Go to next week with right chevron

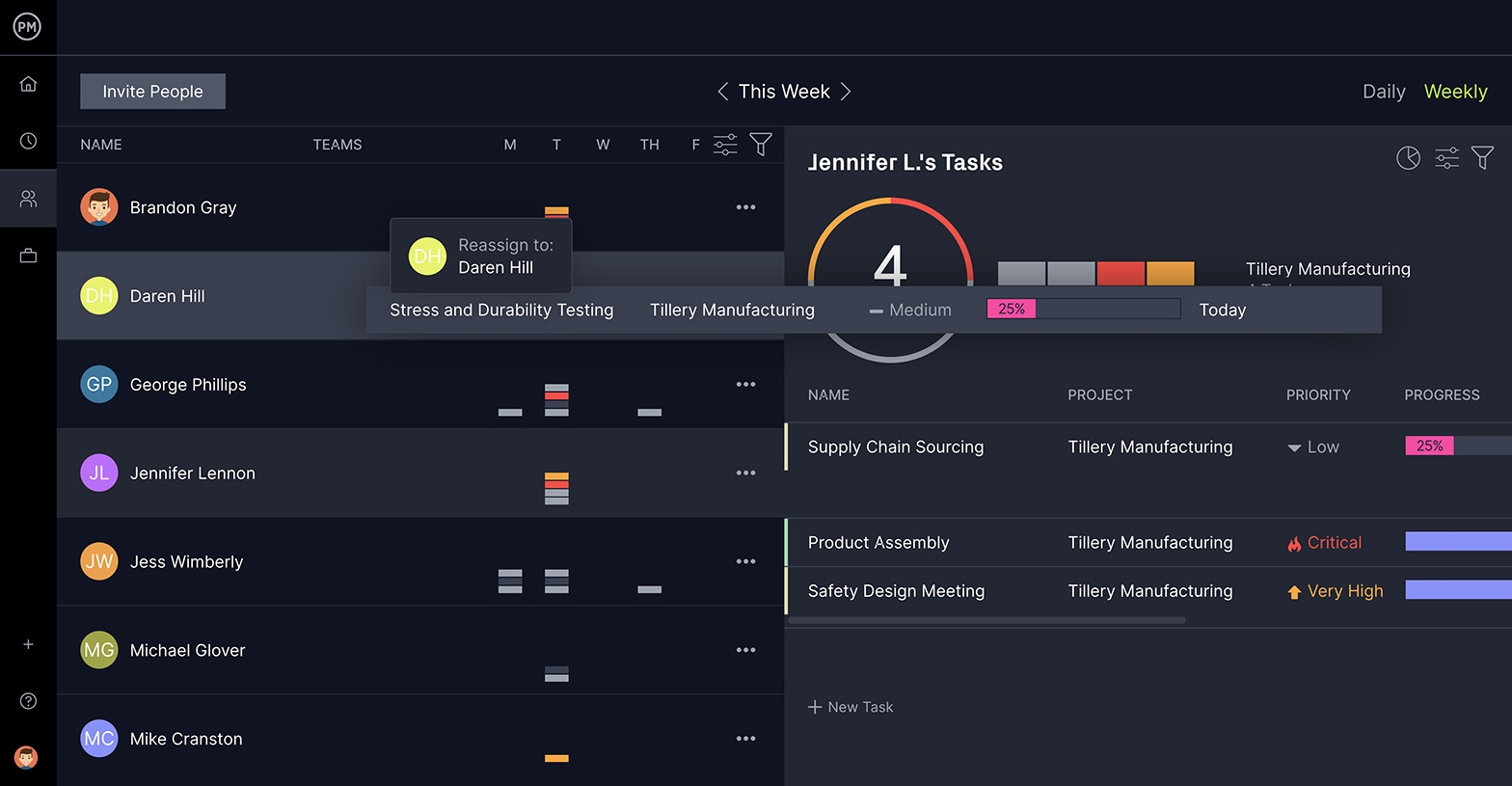pyautogui.click(x=846, y=92)
